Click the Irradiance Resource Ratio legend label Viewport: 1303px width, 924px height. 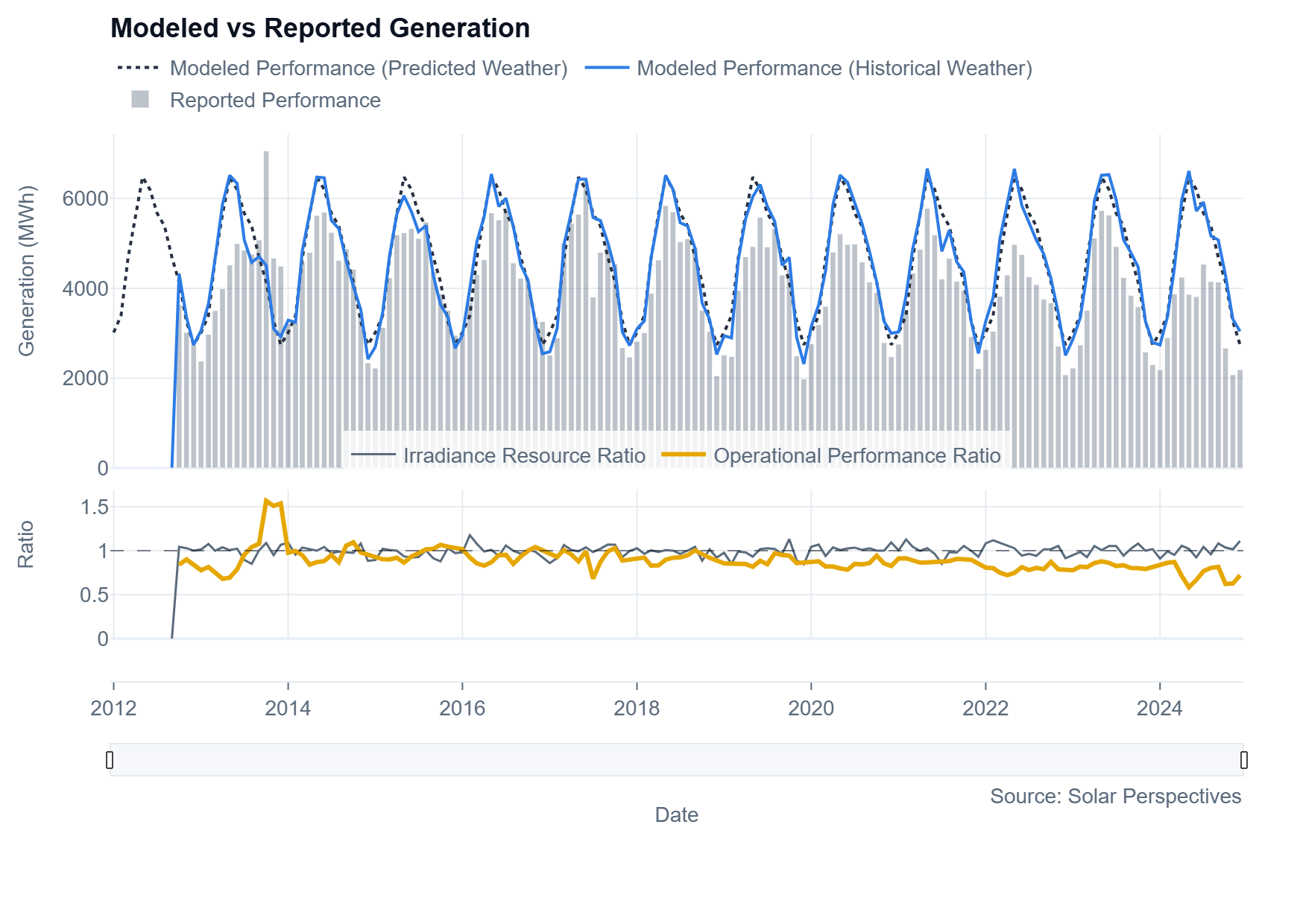pos(523,455)
